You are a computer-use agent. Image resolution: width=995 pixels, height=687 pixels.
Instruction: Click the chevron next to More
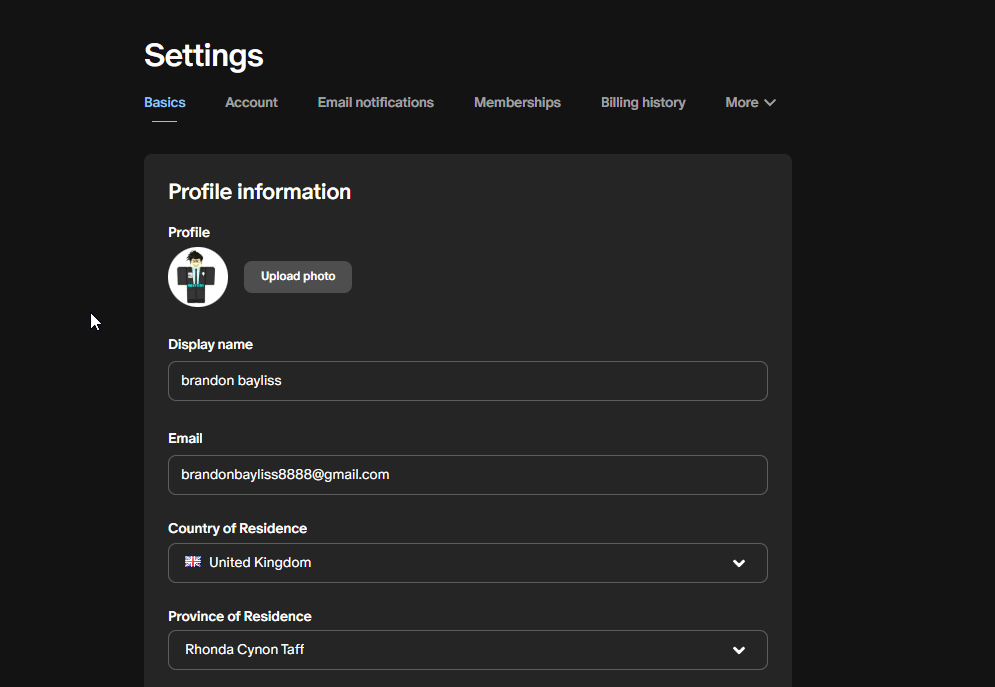coord(770,103)
